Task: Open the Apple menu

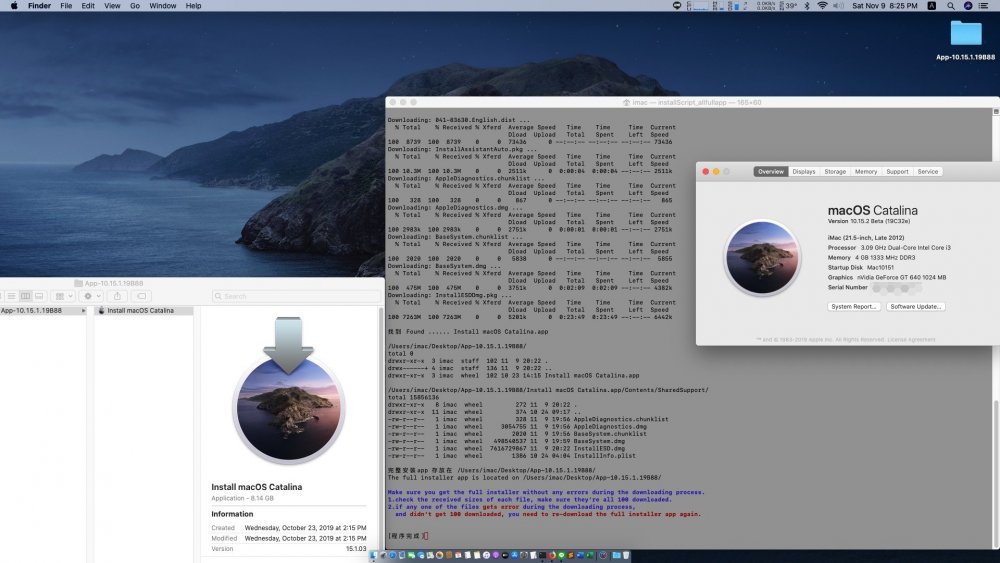Action: click(14, 6)
